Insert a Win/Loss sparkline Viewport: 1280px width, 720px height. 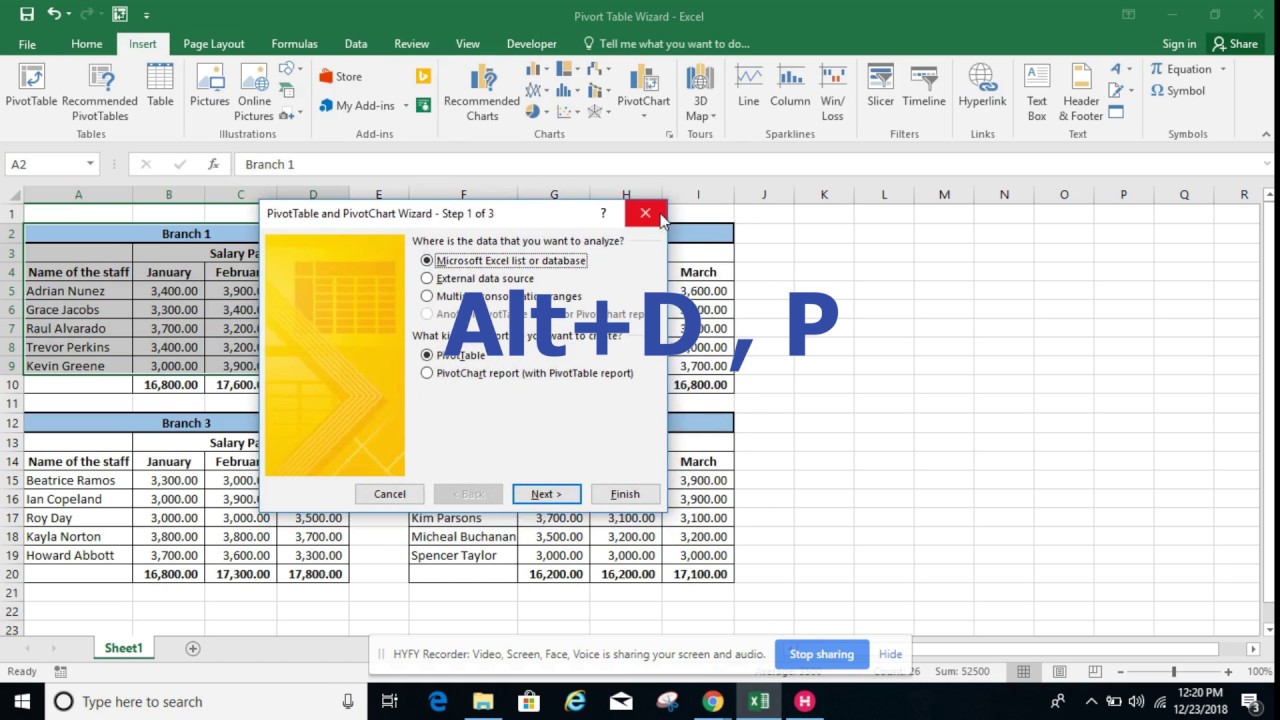832,92
